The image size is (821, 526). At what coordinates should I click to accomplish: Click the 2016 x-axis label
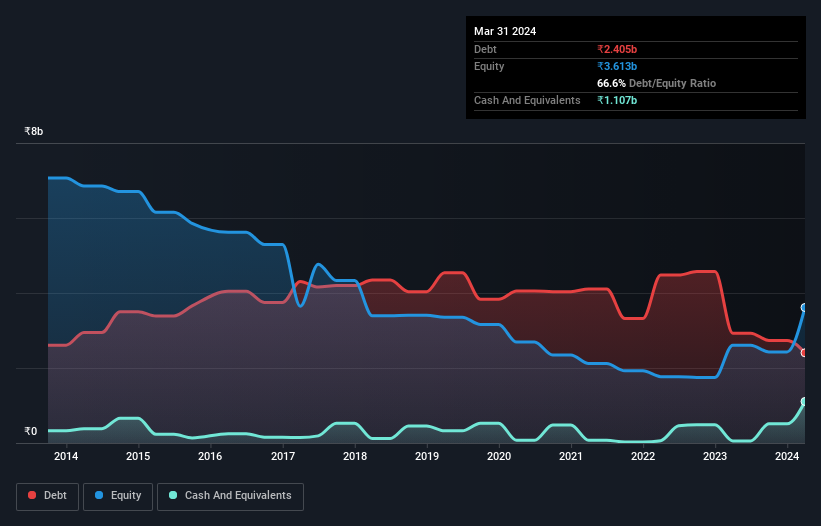tap(210, 456)
